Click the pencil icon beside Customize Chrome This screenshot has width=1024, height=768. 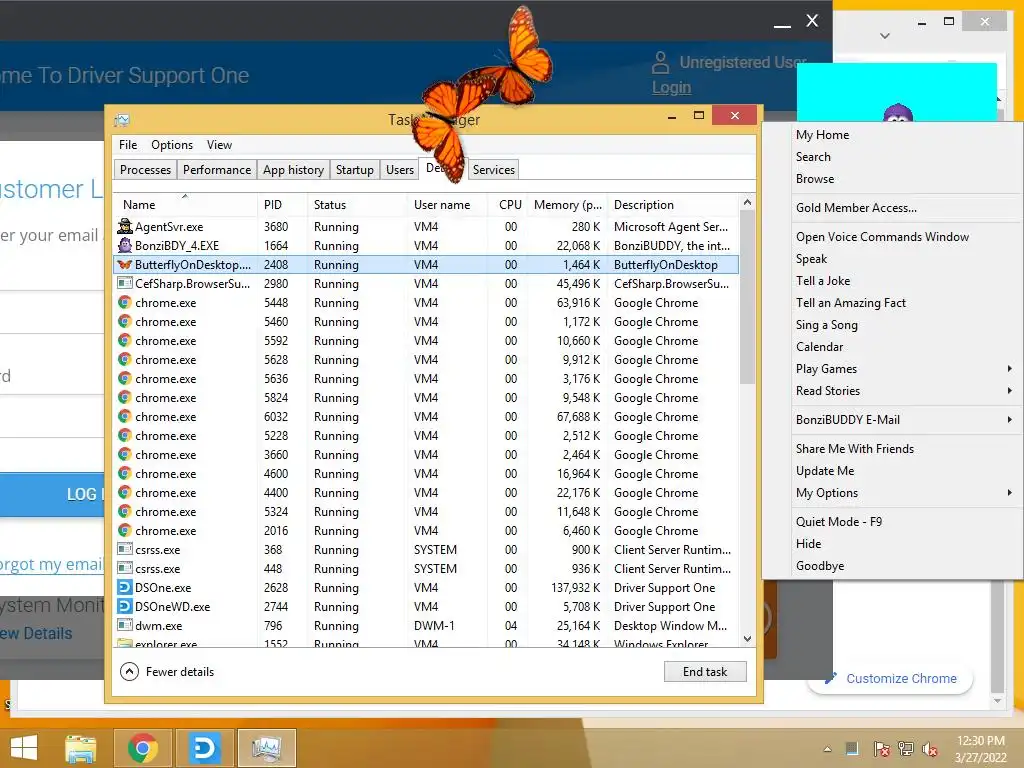(x=830, y=679)
